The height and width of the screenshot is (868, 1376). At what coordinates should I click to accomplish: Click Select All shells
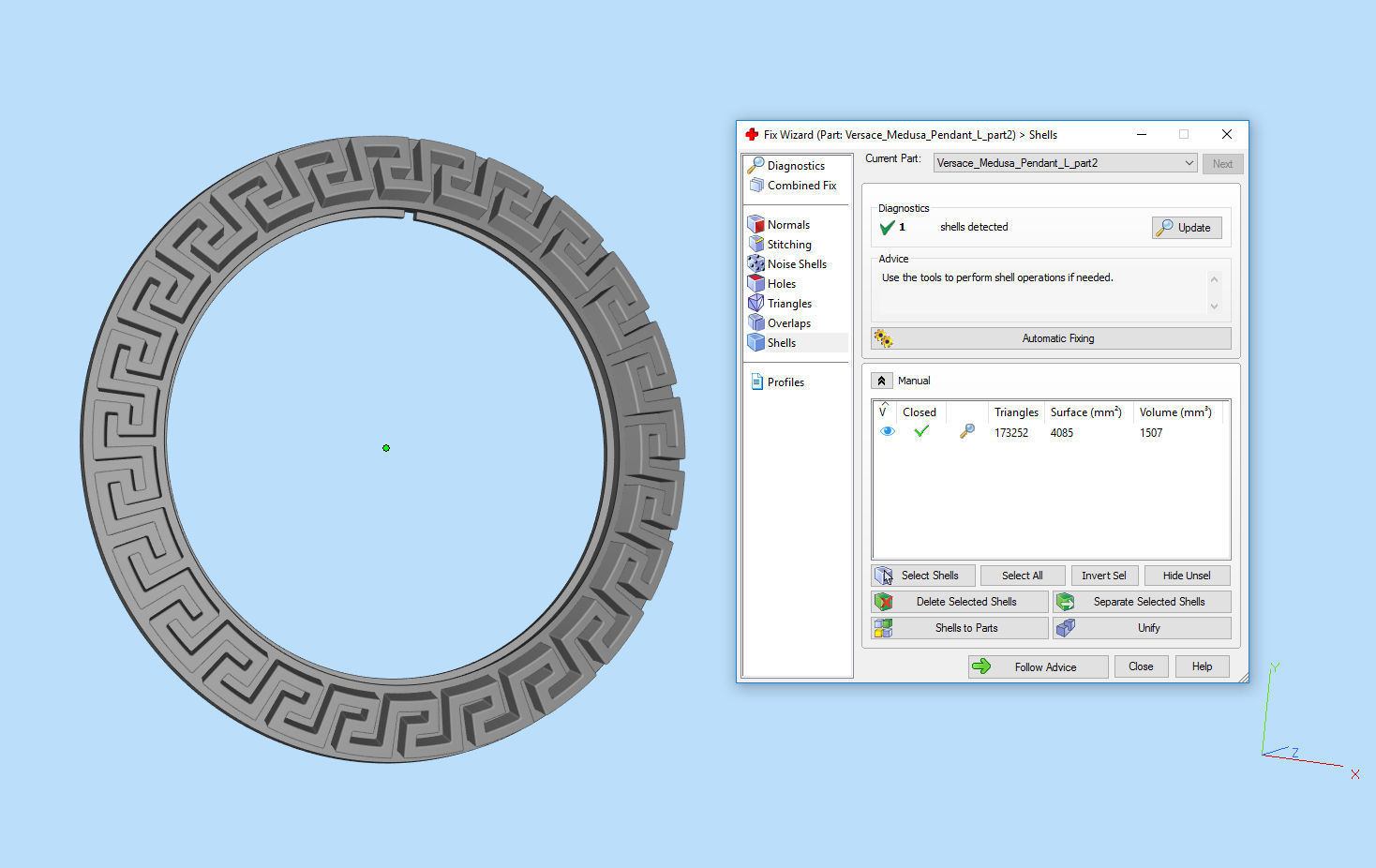[x=1022, y=576]
